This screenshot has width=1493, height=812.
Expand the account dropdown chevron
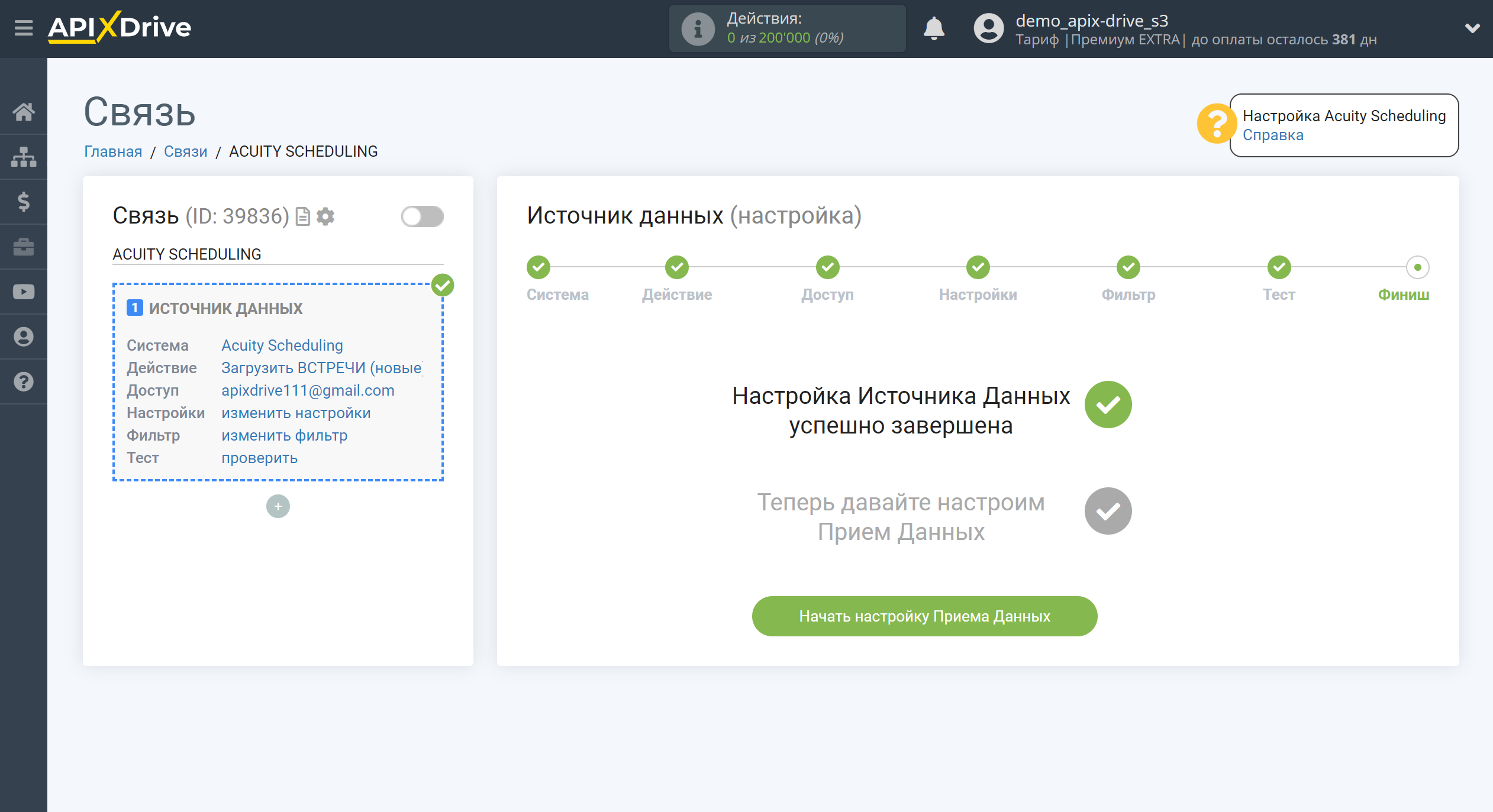coord(1472,28)
